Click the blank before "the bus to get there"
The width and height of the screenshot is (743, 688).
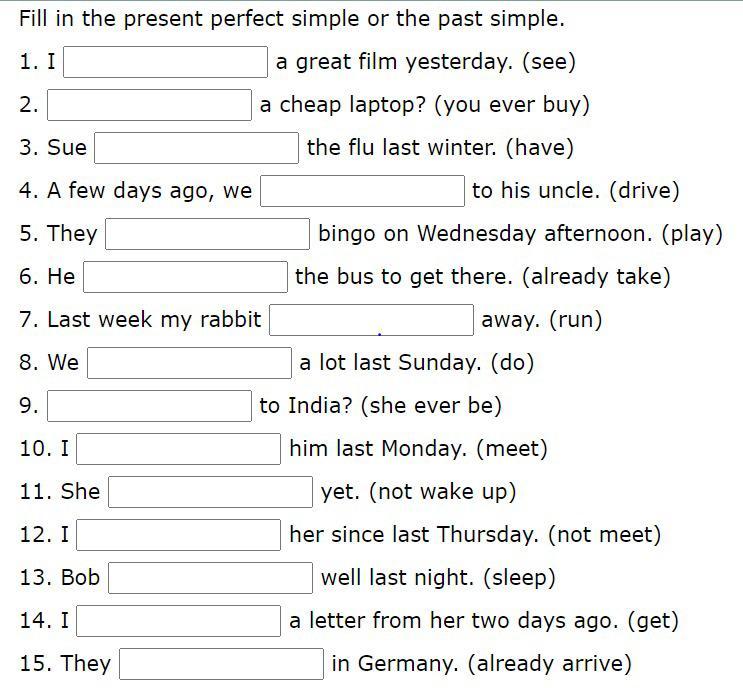(x=185, y=277)
